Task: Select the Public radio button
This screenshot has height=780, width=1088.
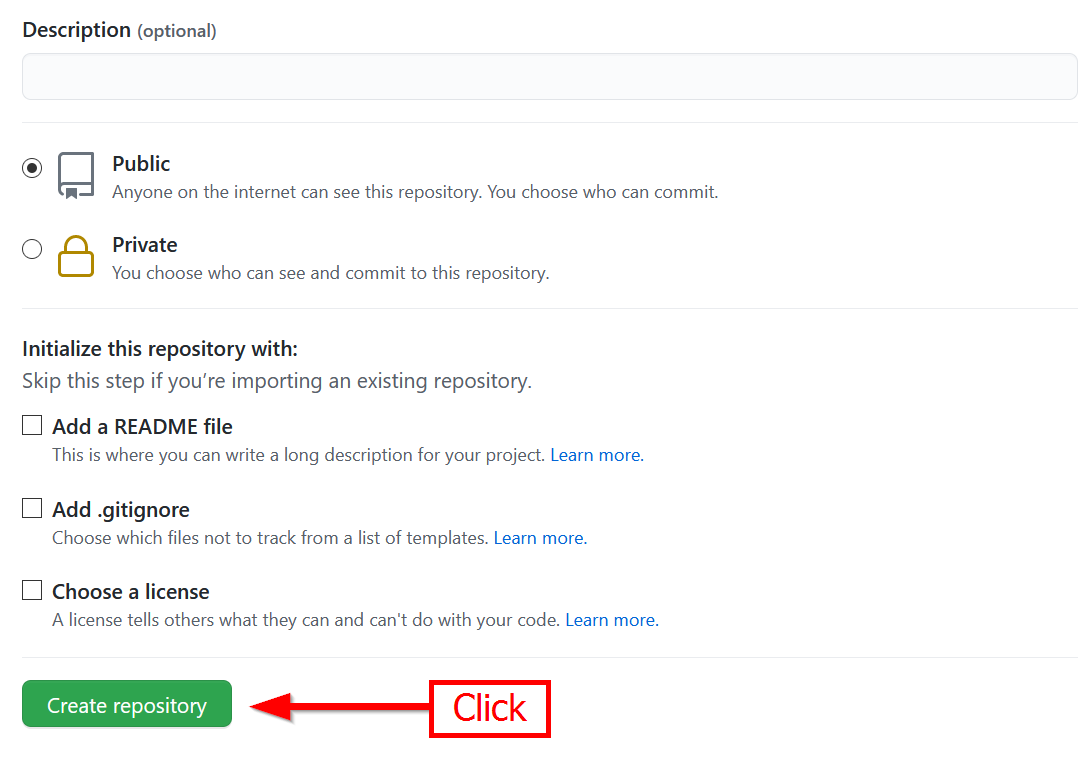Action: [32, 168]
